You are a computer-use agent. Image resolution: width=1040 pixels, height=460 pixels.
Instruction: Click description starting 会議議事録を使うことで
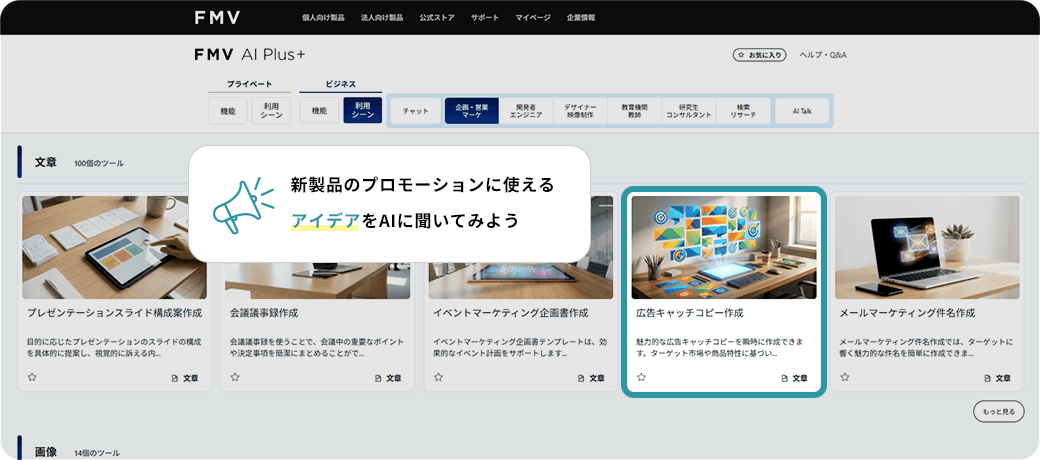(x=316, y=348)
